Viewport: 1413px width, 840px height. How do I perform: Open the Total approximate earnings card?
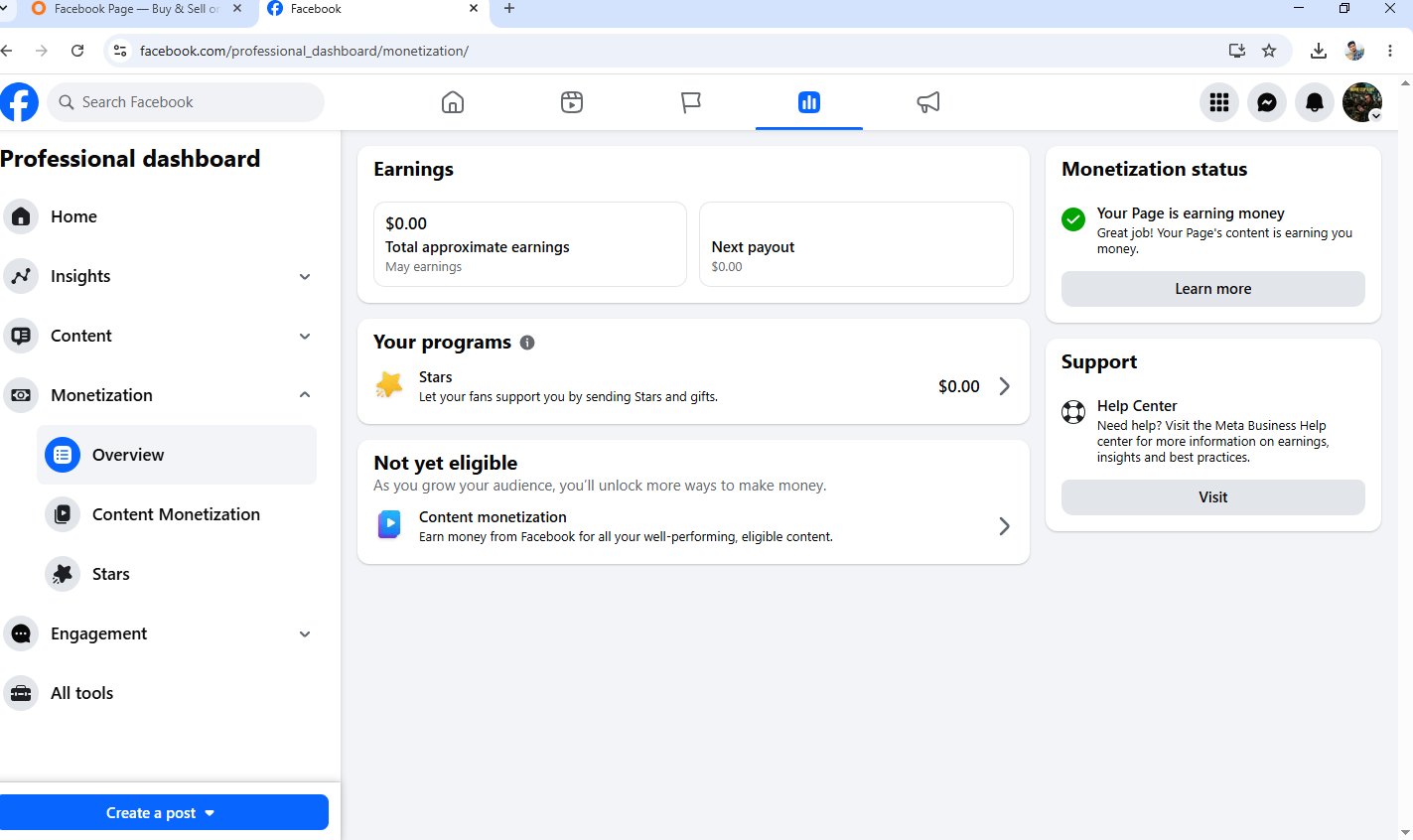point(530,244)
